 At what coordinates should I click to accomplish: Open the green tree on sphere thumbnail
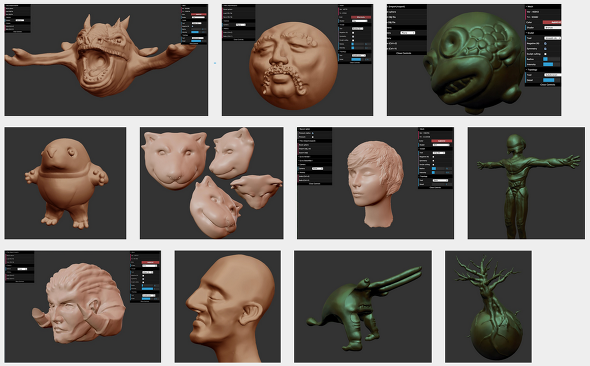[x=488, y=307]
